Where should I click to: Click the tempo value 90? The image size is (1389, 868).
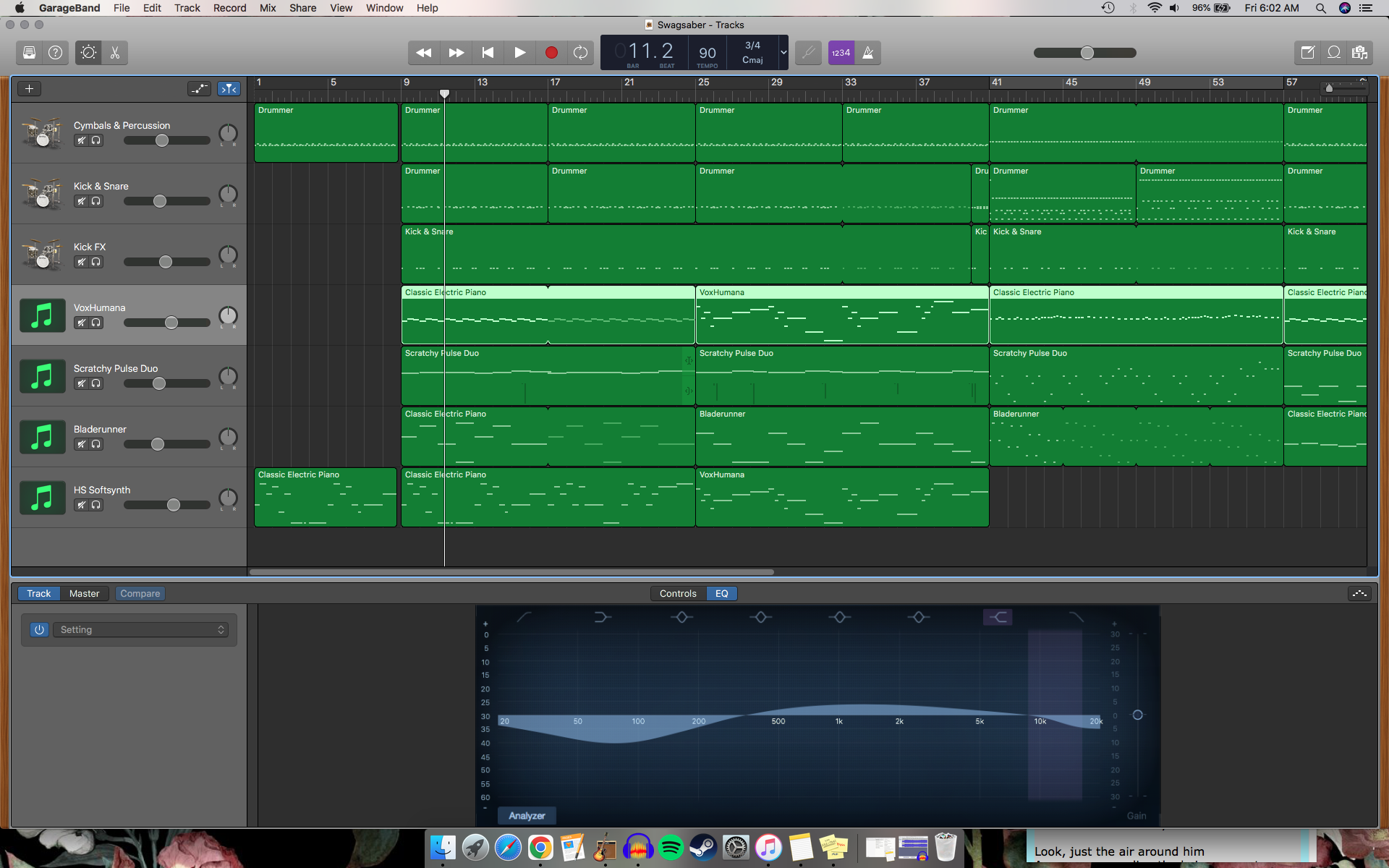pos(708,53)
